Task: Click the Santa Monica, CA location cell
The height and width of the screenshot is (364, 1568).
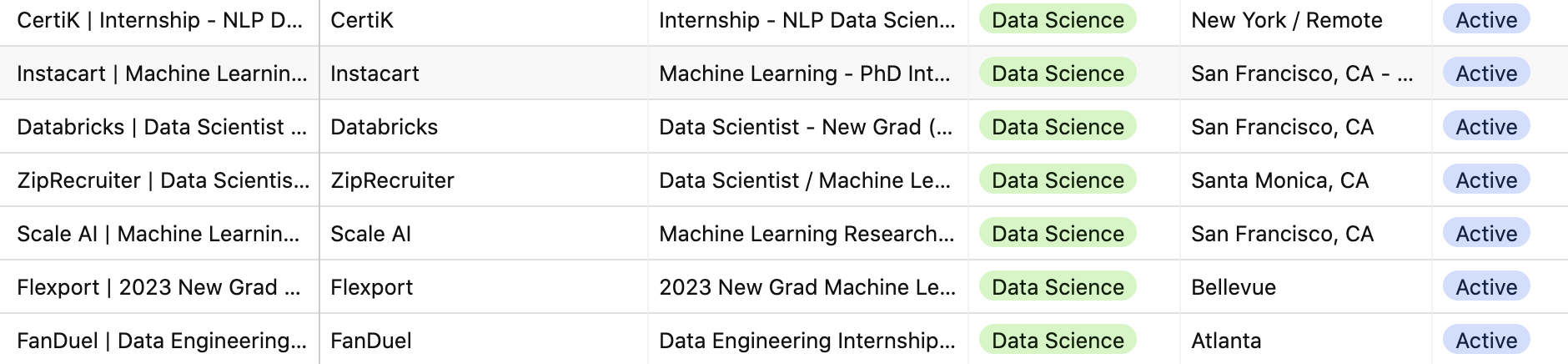Action: tap(1306, 180)
